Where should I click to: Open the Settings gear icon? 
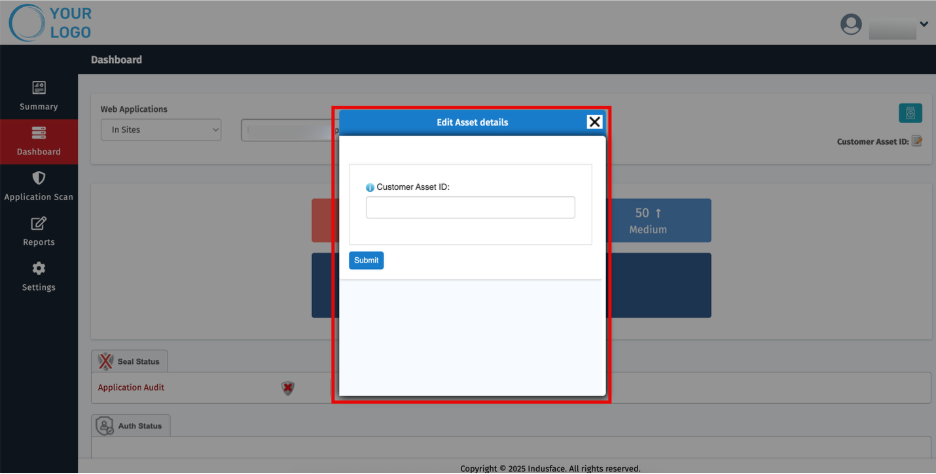point(39,268)
